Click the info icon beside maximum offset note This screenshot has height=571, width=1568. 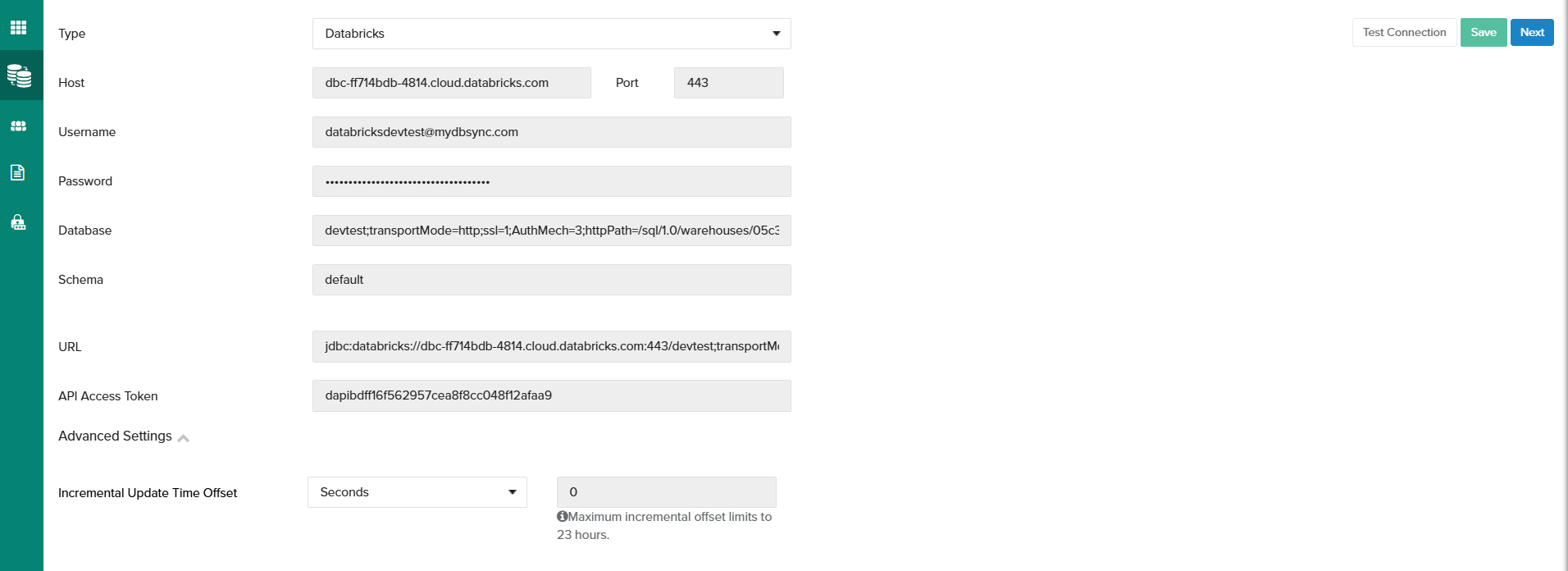point(563,517)
